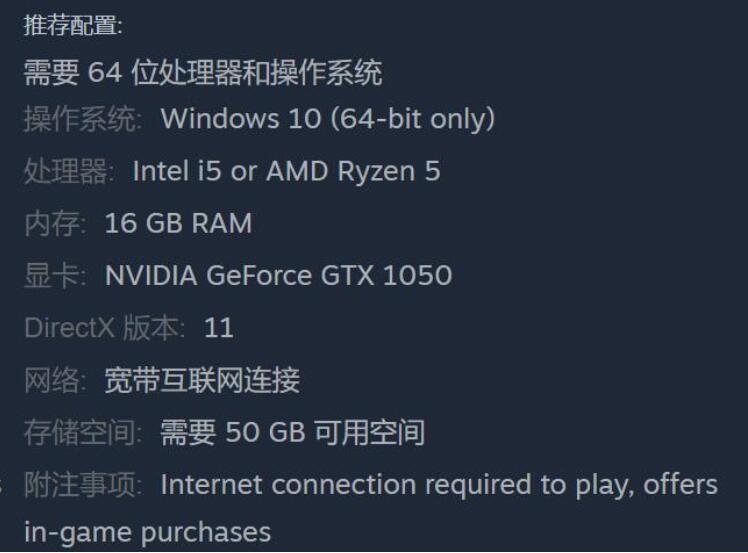Click the 存储空间 label

pos(82,432)
